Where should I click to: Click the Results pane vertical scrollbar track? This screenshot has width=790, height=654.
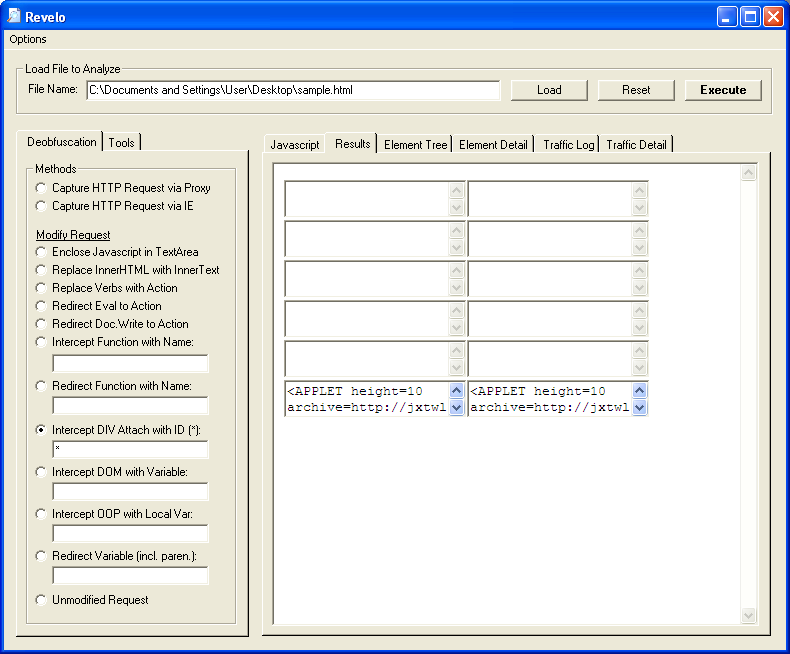(749, 400)
